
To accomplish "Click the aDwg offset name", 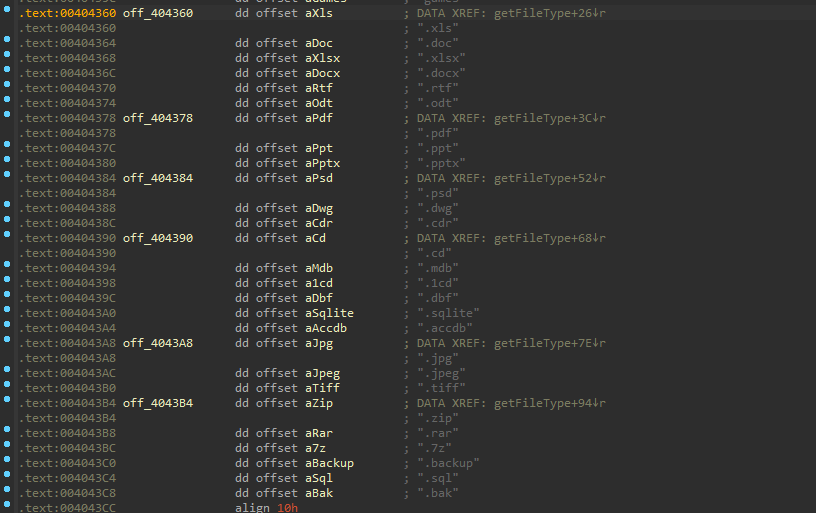I will [319, 208].
